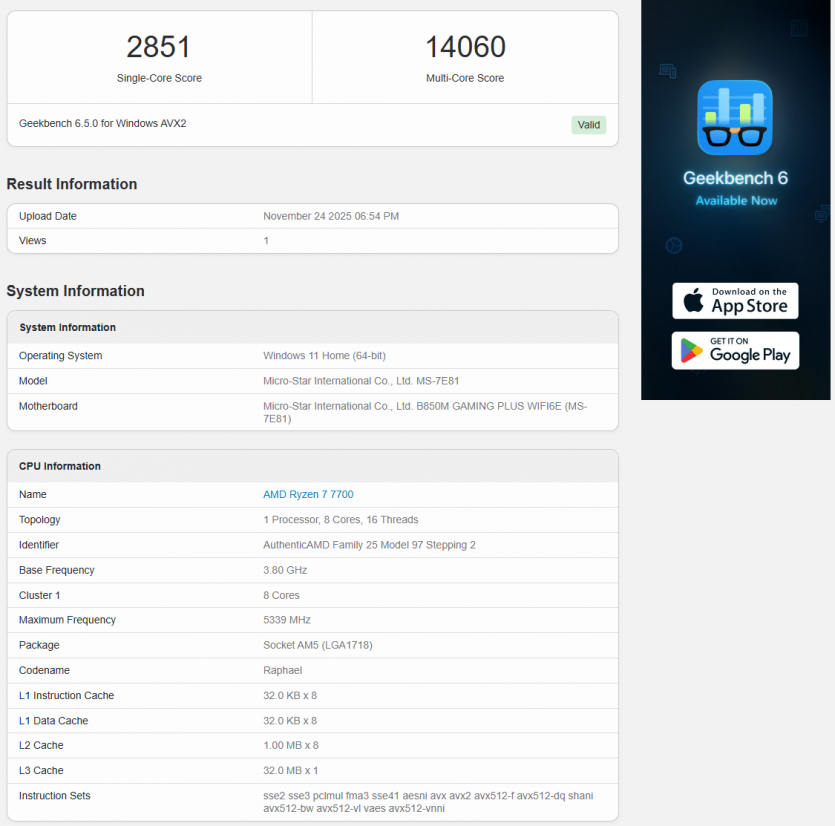Click the Maximum Frequency 5339 MHz value
The image size is (835, 826).
click(289, 620)
